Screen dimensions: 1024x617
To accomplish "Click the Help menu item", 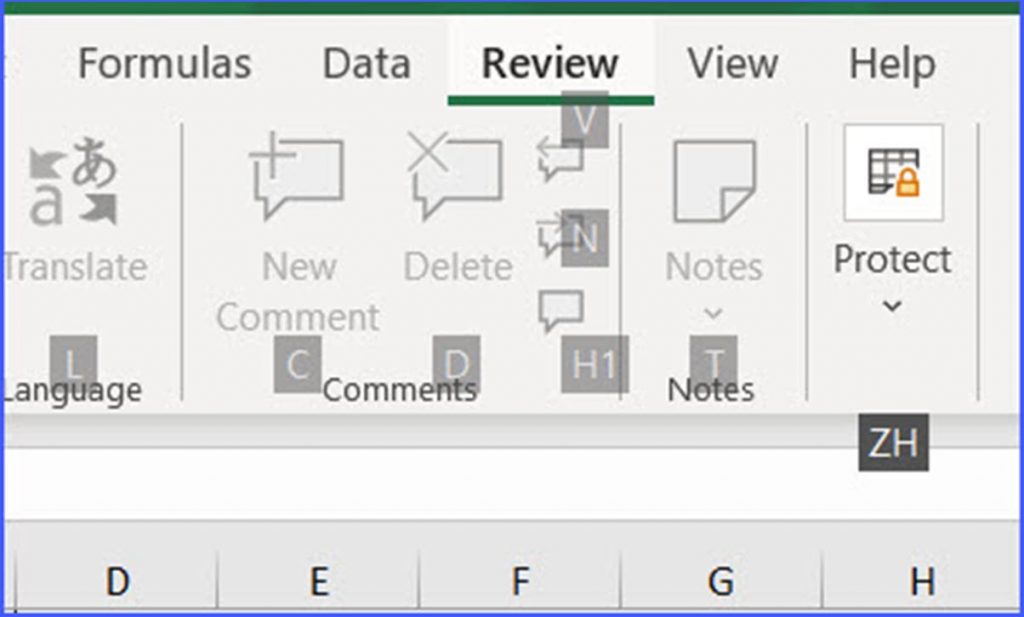I will coord(894,62).
